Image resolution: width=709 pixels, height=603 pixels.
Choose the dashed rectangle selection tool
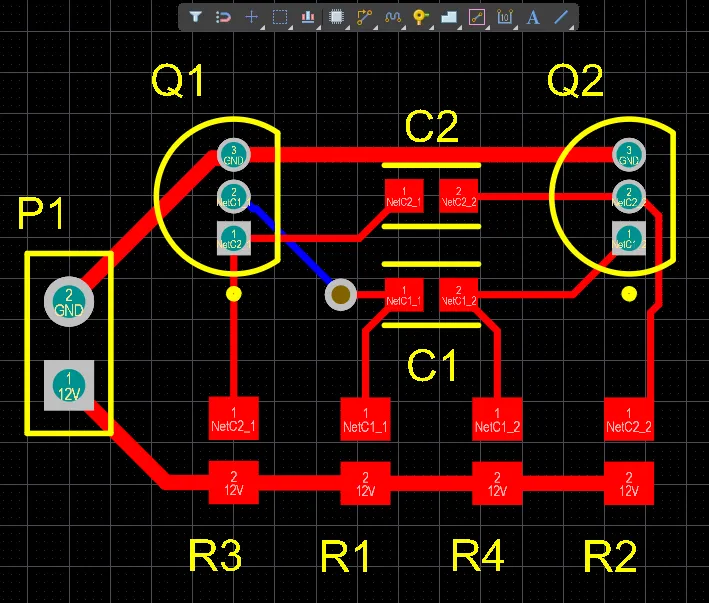(279, 17)
